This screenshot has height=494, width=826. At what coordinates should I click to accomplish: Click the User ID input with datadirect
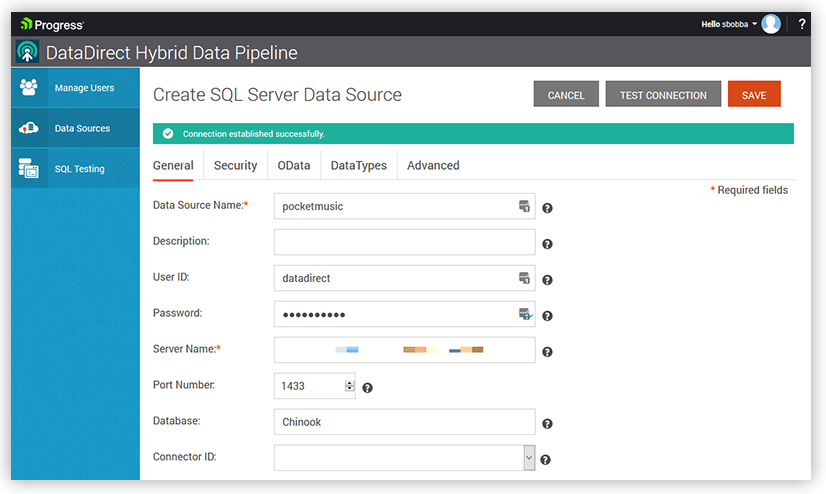(405, 278)
